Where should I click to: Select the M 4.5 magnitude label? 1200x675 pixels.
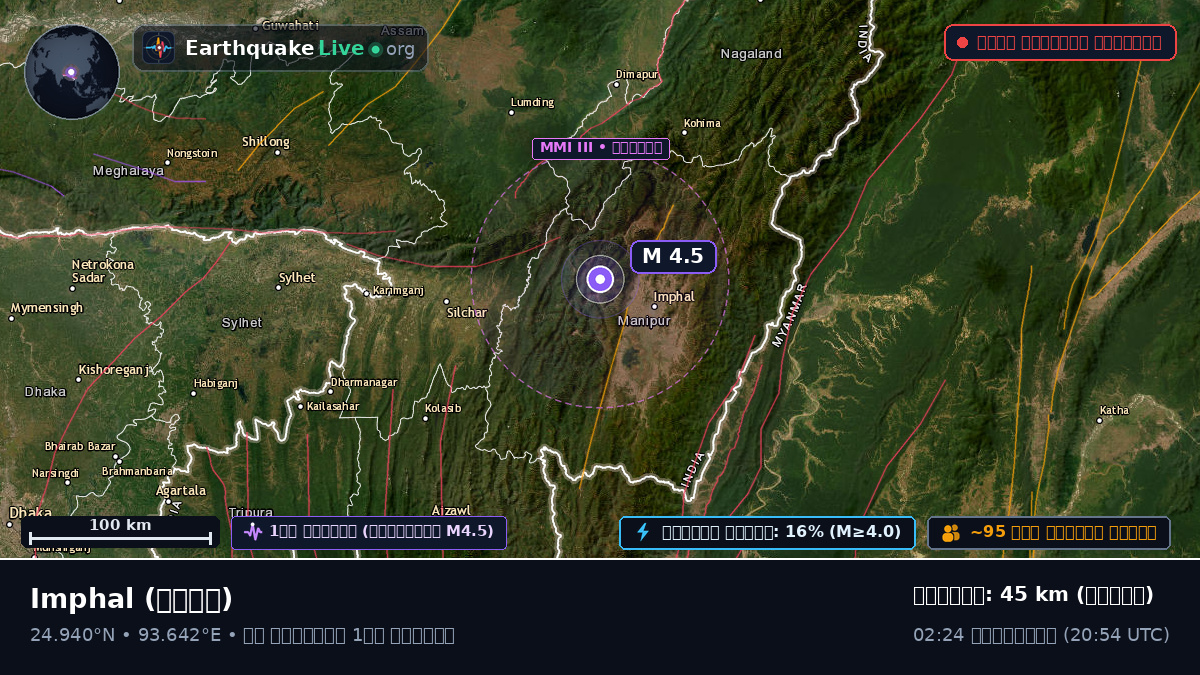click(673, 256)
